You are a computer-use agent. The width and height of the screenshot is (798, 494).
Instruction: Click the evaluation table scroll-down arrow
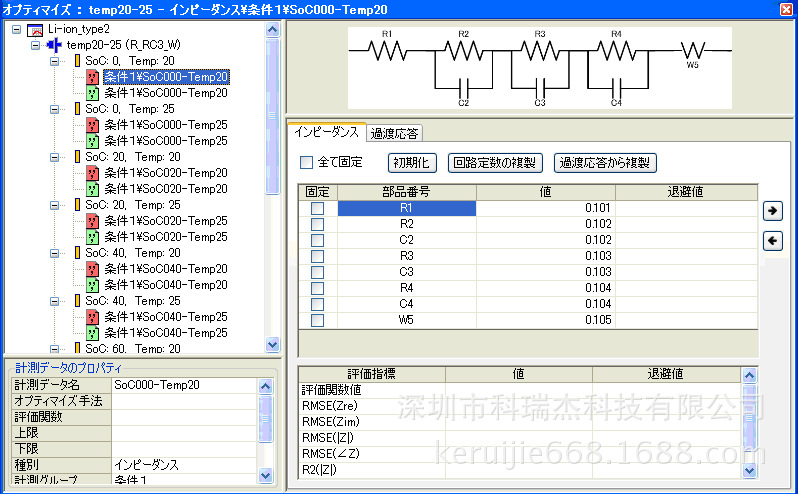pos(749,471)
